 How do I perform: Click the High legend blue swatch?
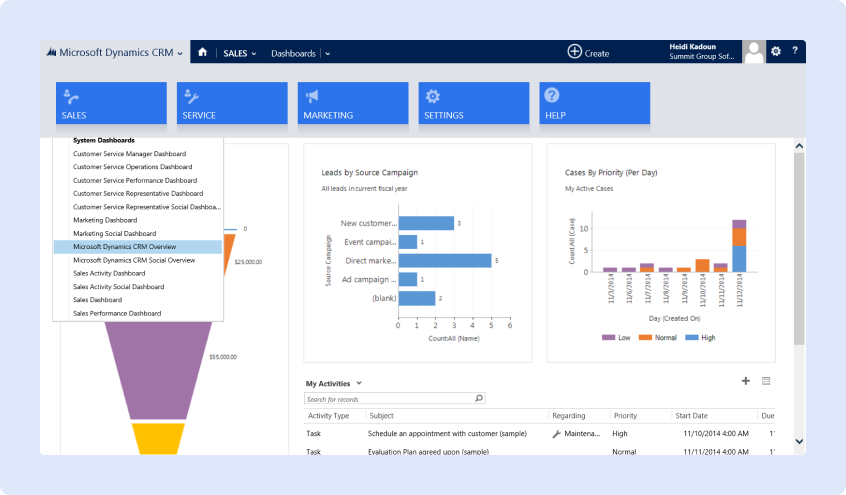(x=692, y=337)
